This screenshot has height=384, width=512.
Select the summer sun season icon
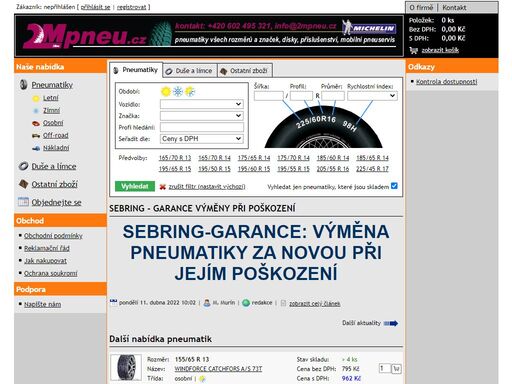[166, 91]
